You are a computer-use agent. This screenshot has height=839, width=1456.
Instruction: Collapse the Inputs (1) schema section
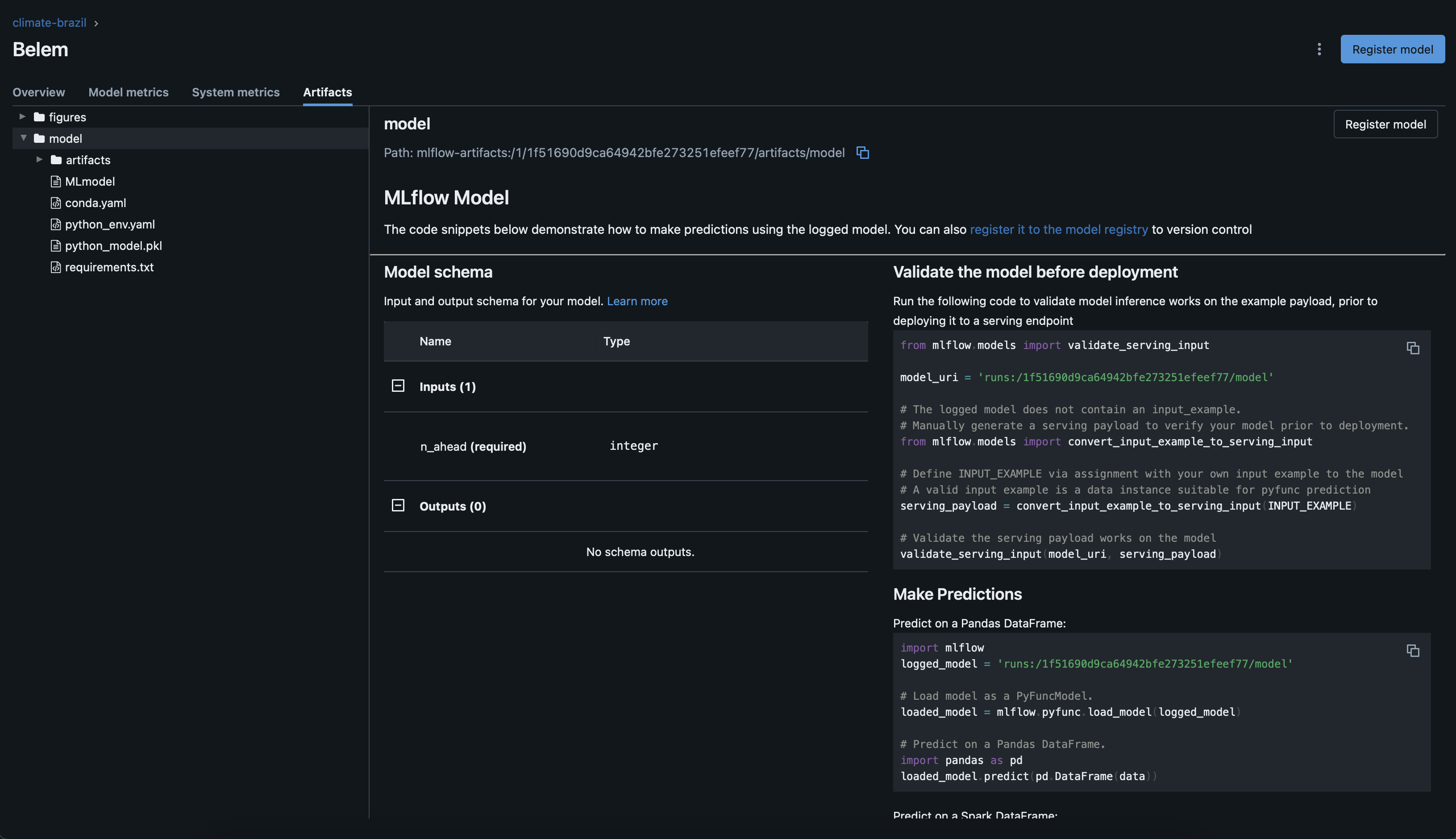398,386
